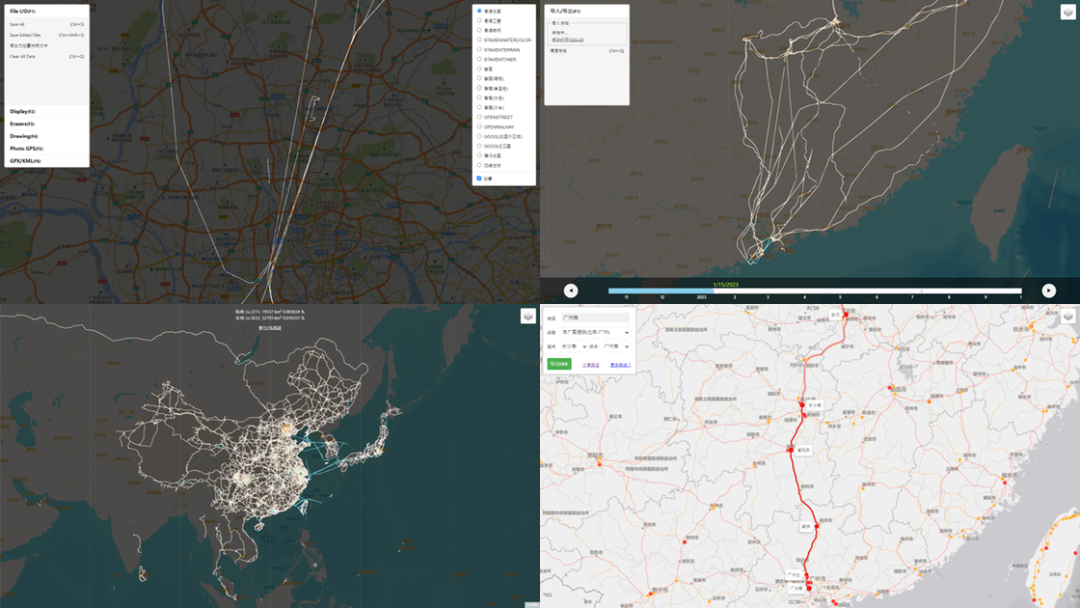Play the timeline forward with the right arrow
Screen dimensions: 1080x608
tap(1048, 291)
